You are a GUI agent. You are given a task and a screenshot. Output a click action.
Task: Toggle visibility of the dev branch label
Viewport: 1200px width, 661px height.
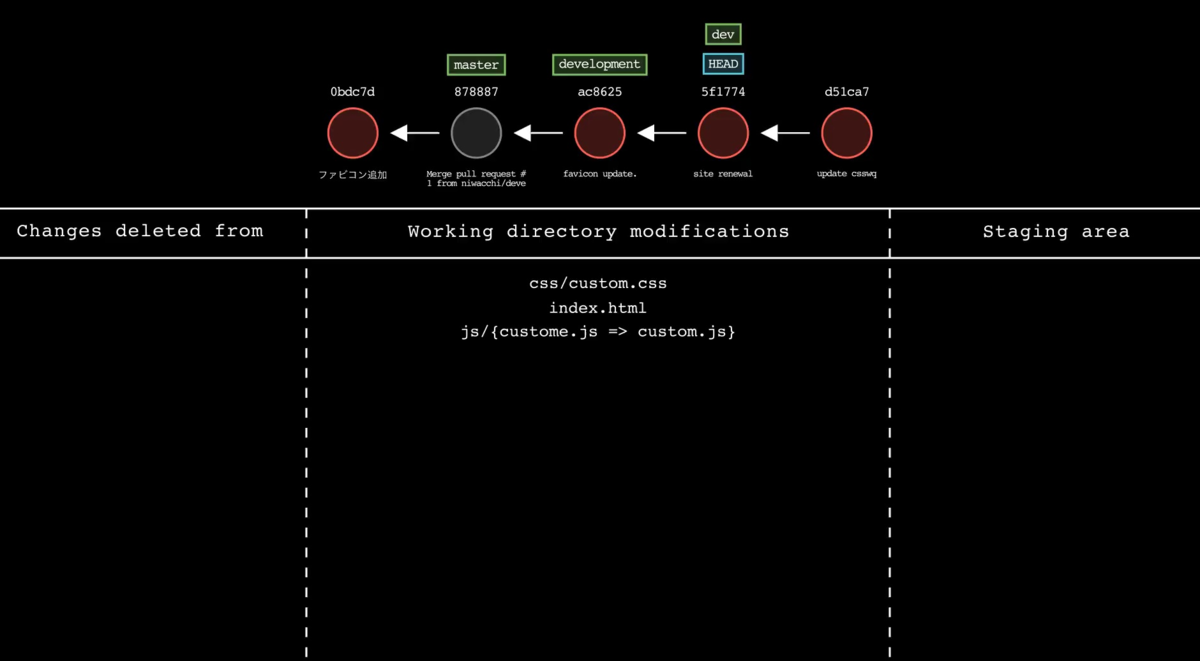pos(722,33)
